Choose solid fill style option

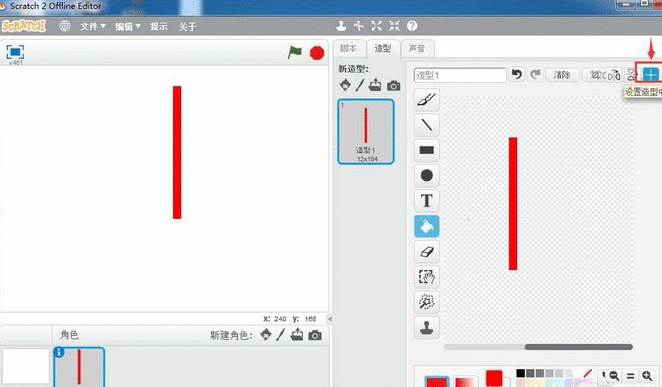tap(437, 381)
